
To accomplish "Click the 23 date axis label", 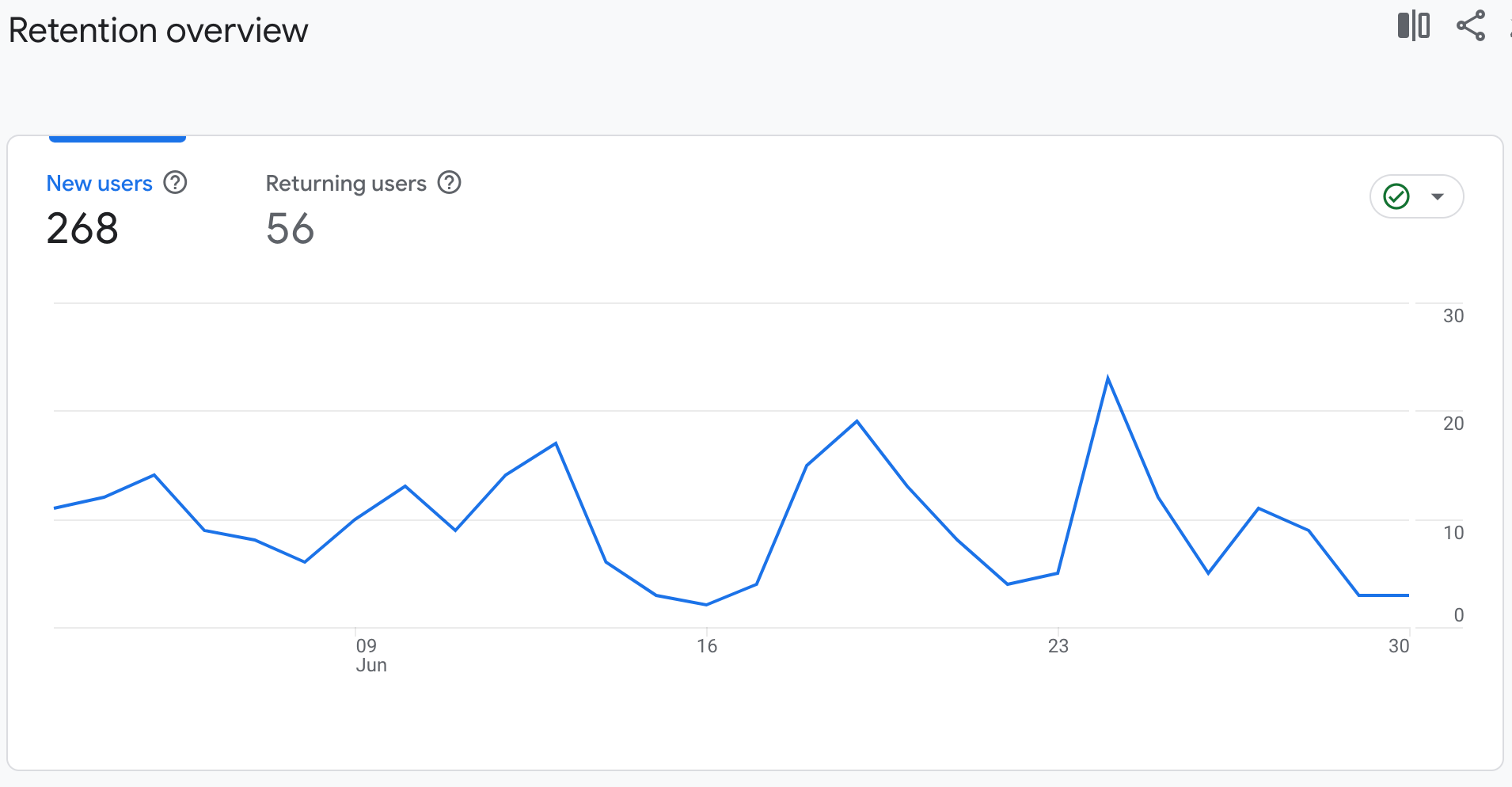I will click(1058, 646).
